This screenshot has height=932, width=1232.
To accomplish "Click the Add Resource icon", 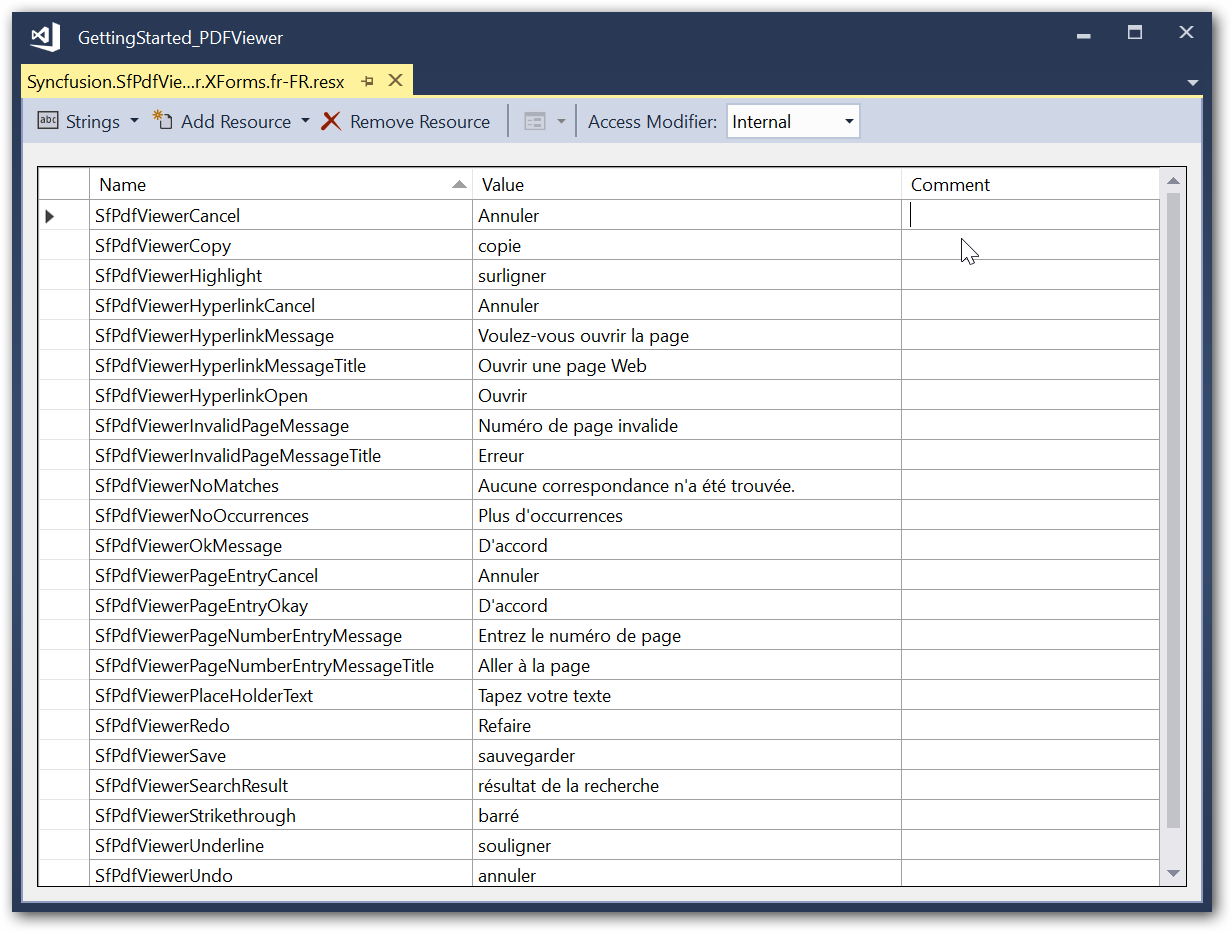I will tap(162, 121).
